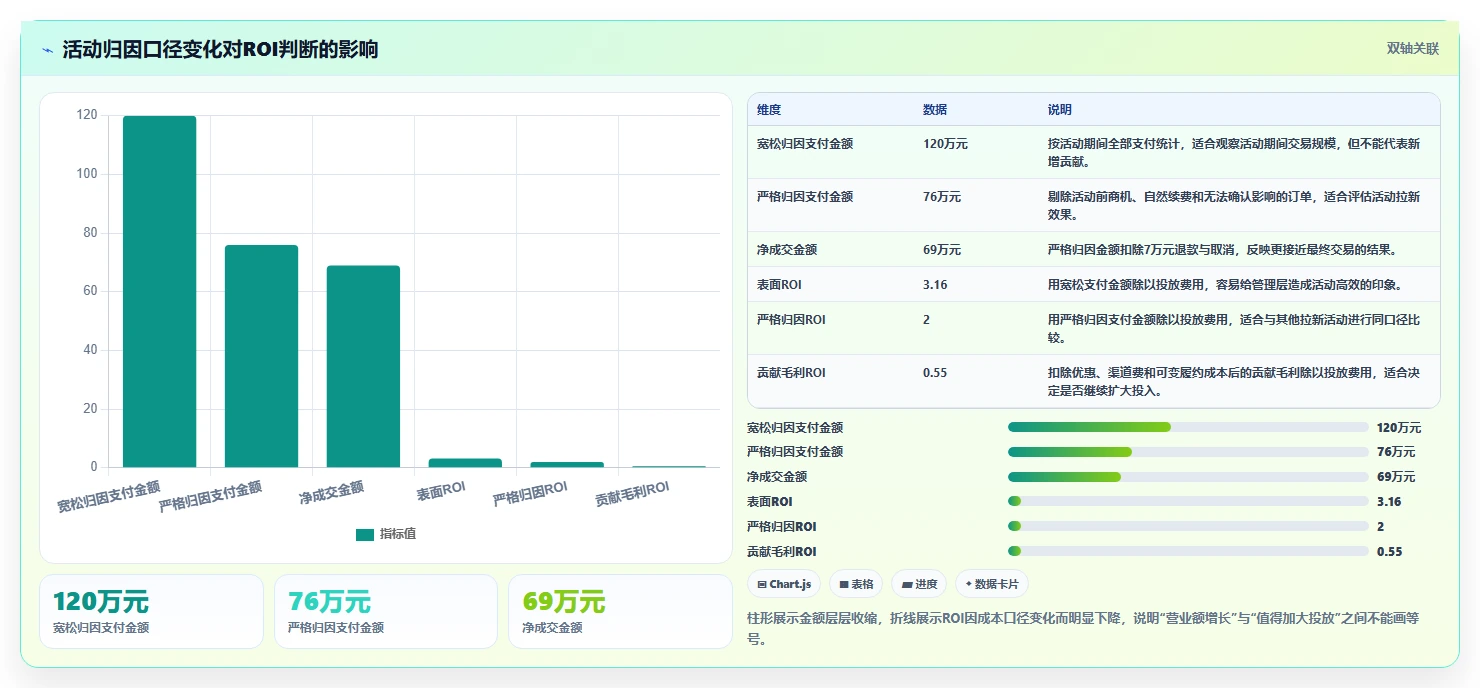
Task: Click the 维度 column header
Action: point(769,110)
